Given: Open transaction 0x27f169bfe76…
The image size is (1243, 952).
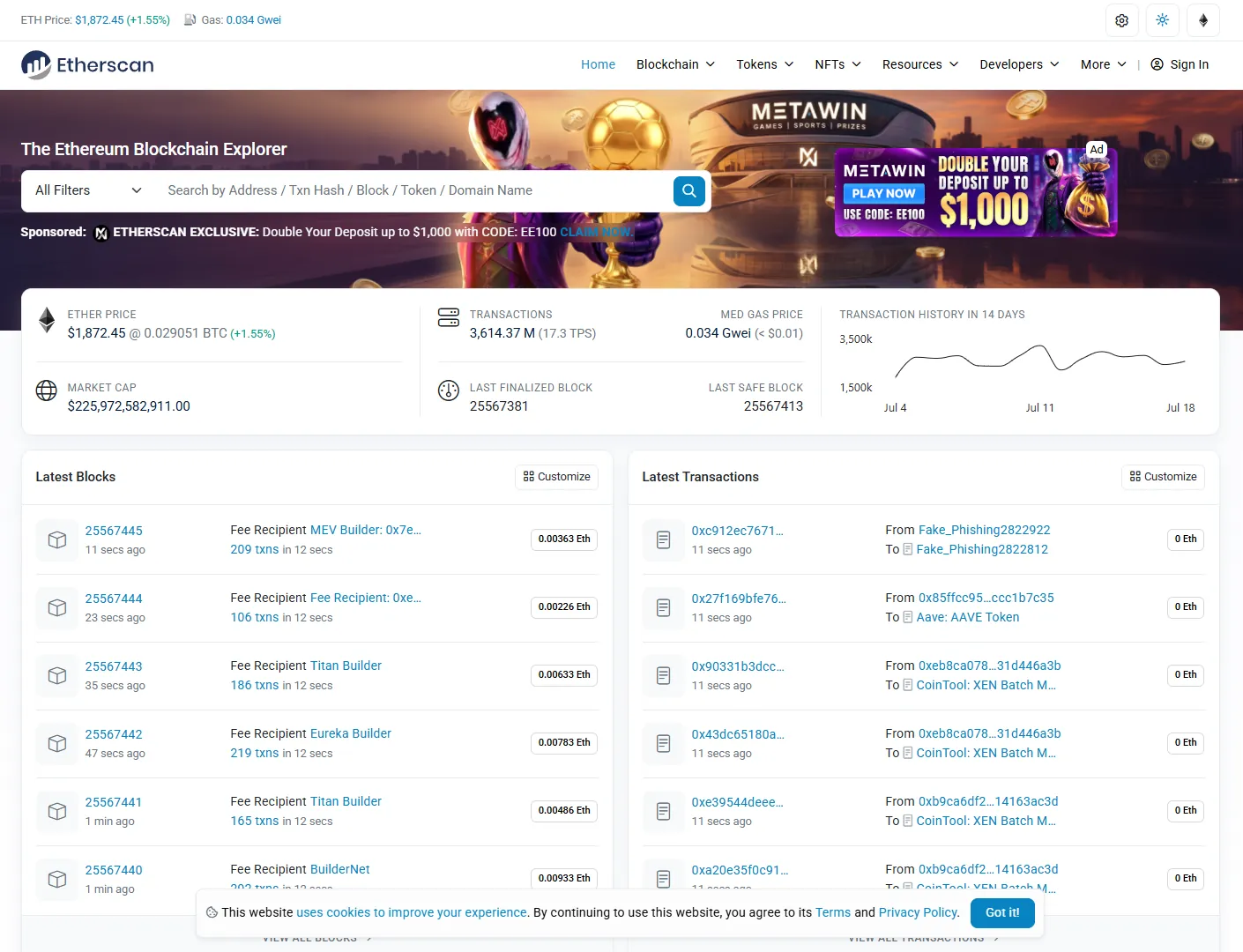Looking at the screenshot, I should (739, 599).
